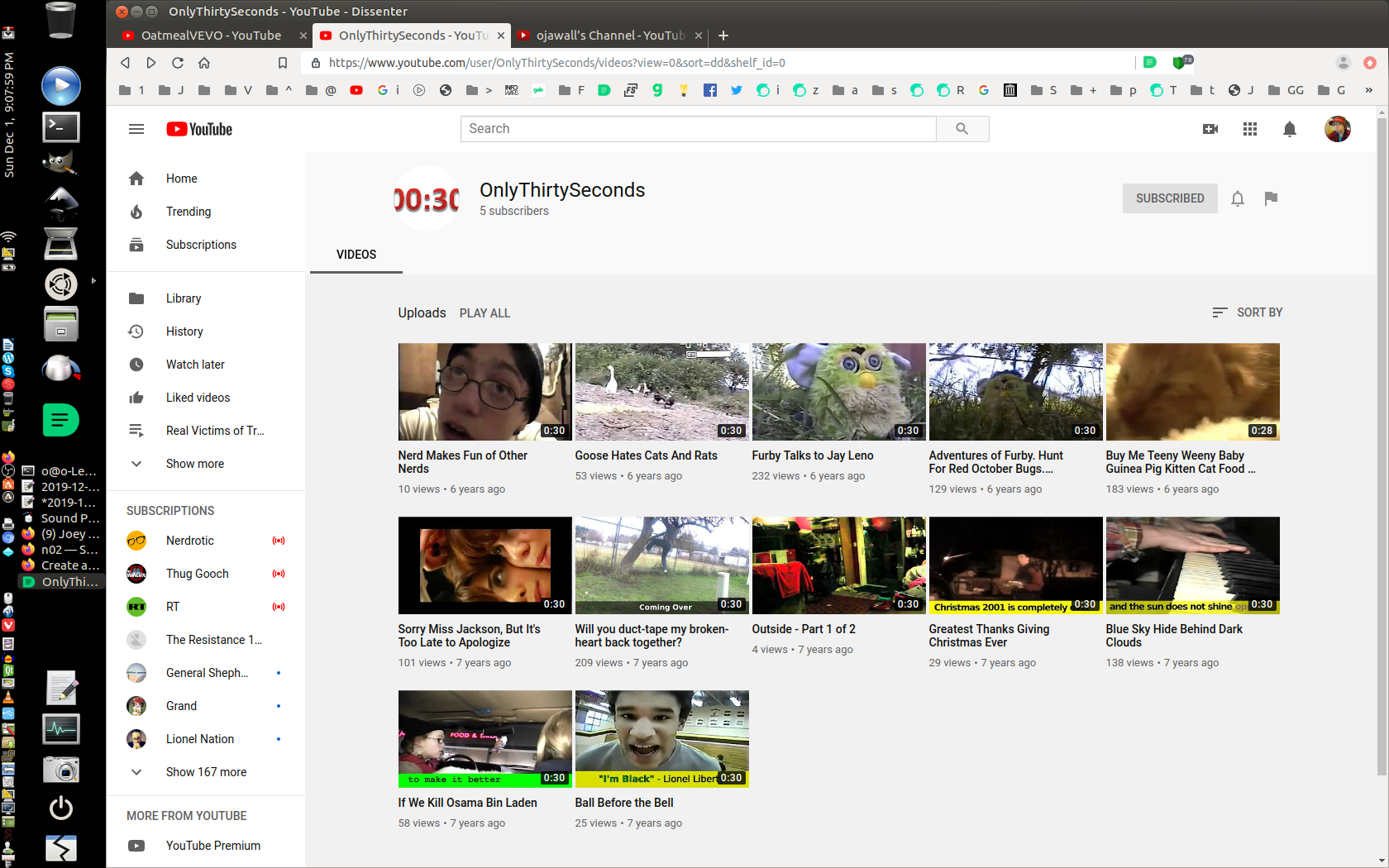The height and width of the screenshot is (868, 1389).
Task: Select the VIDEOS channel tab
Action: coord(356,255)
